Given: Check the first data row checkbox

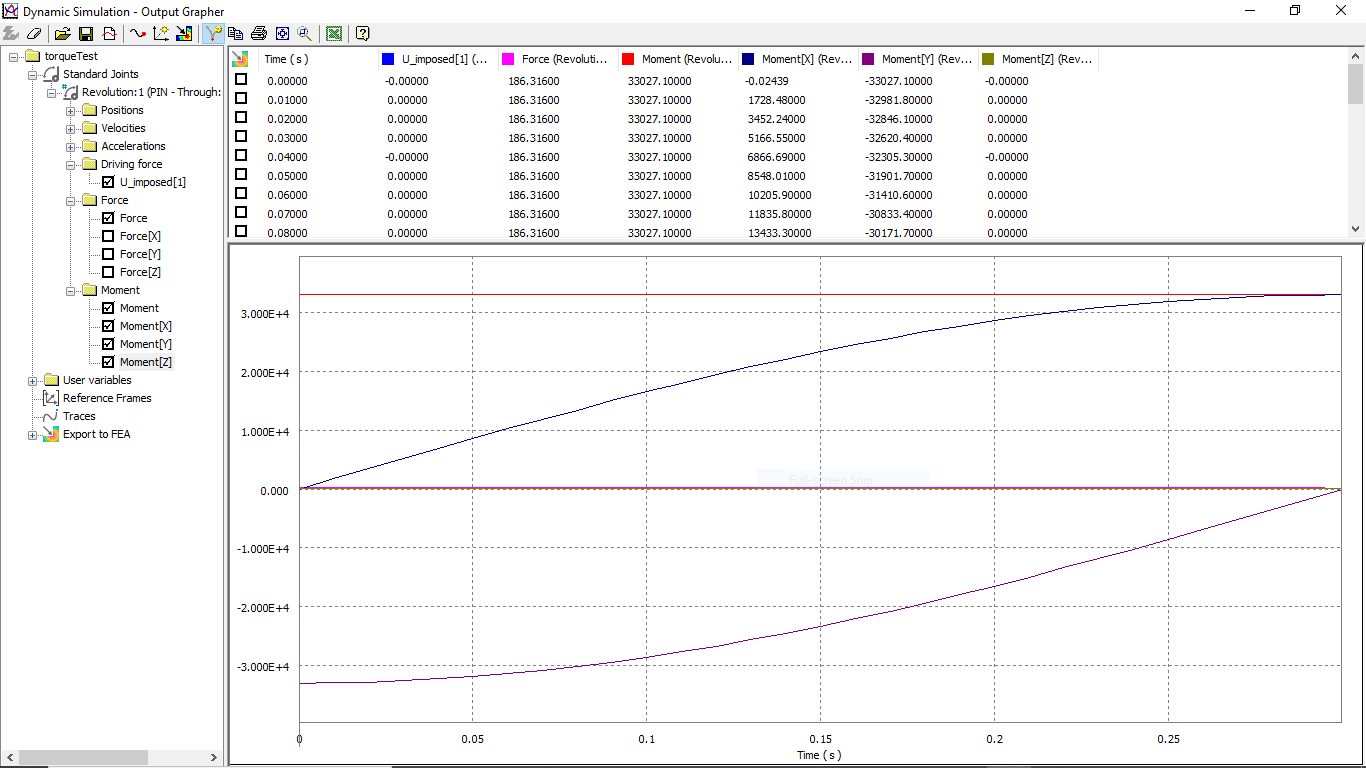Looking at the screenshot, I should (x=240, y=81).
